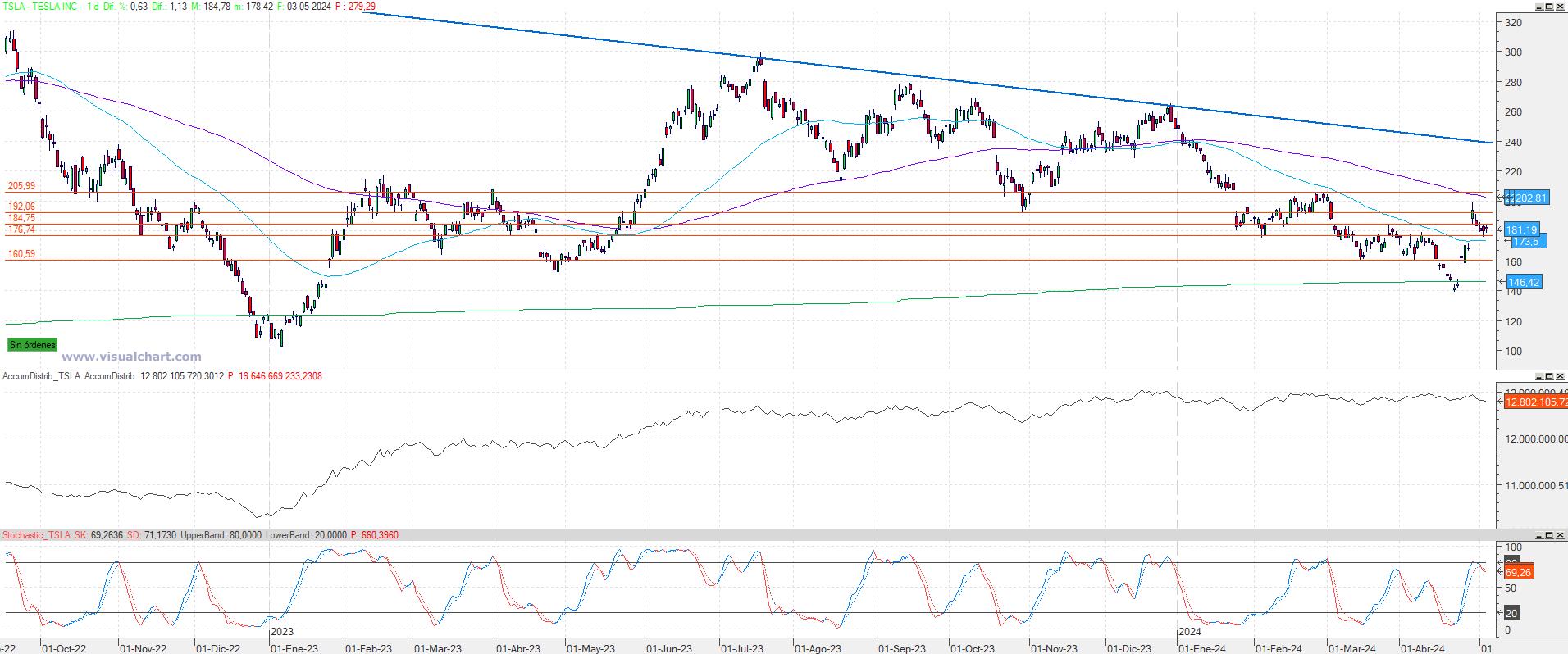1568x654 pixels.
Task: Close the AccumDistrib indicator panel
Action: tap(1561, 376)
